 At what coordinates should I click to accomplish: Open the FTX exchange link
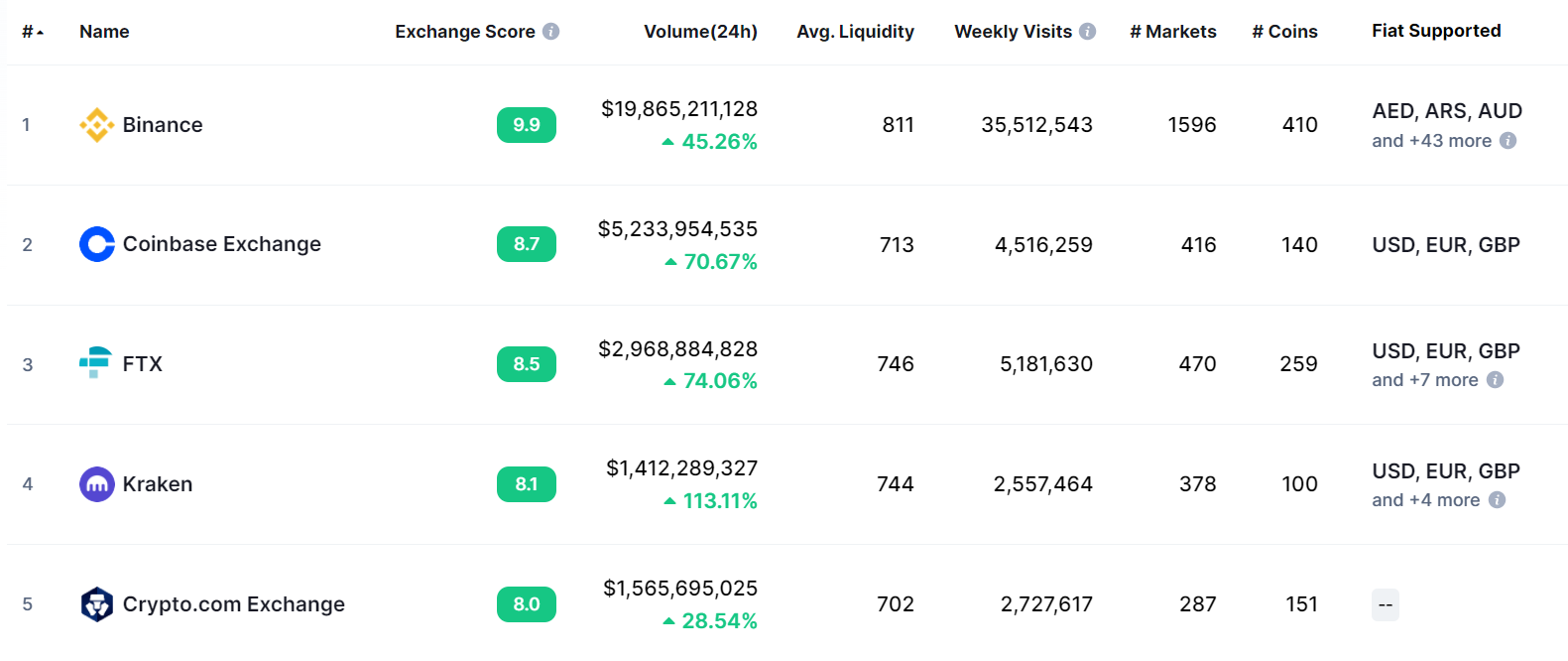(143, 364)
